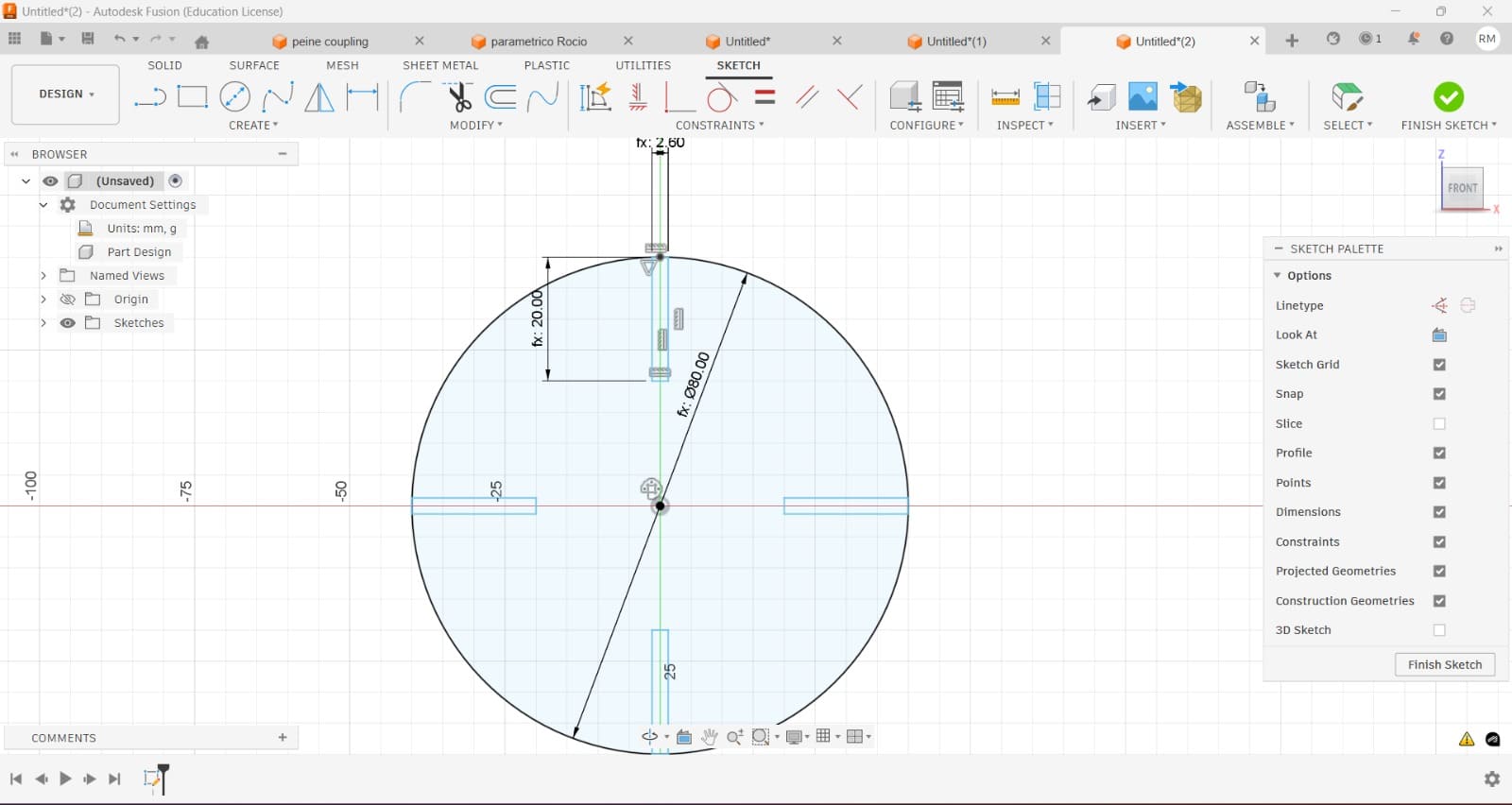Toggle visibility eye of Origin folder
Image resolution: width=1512 pixels, height=805 pixels.
(67, 300)
